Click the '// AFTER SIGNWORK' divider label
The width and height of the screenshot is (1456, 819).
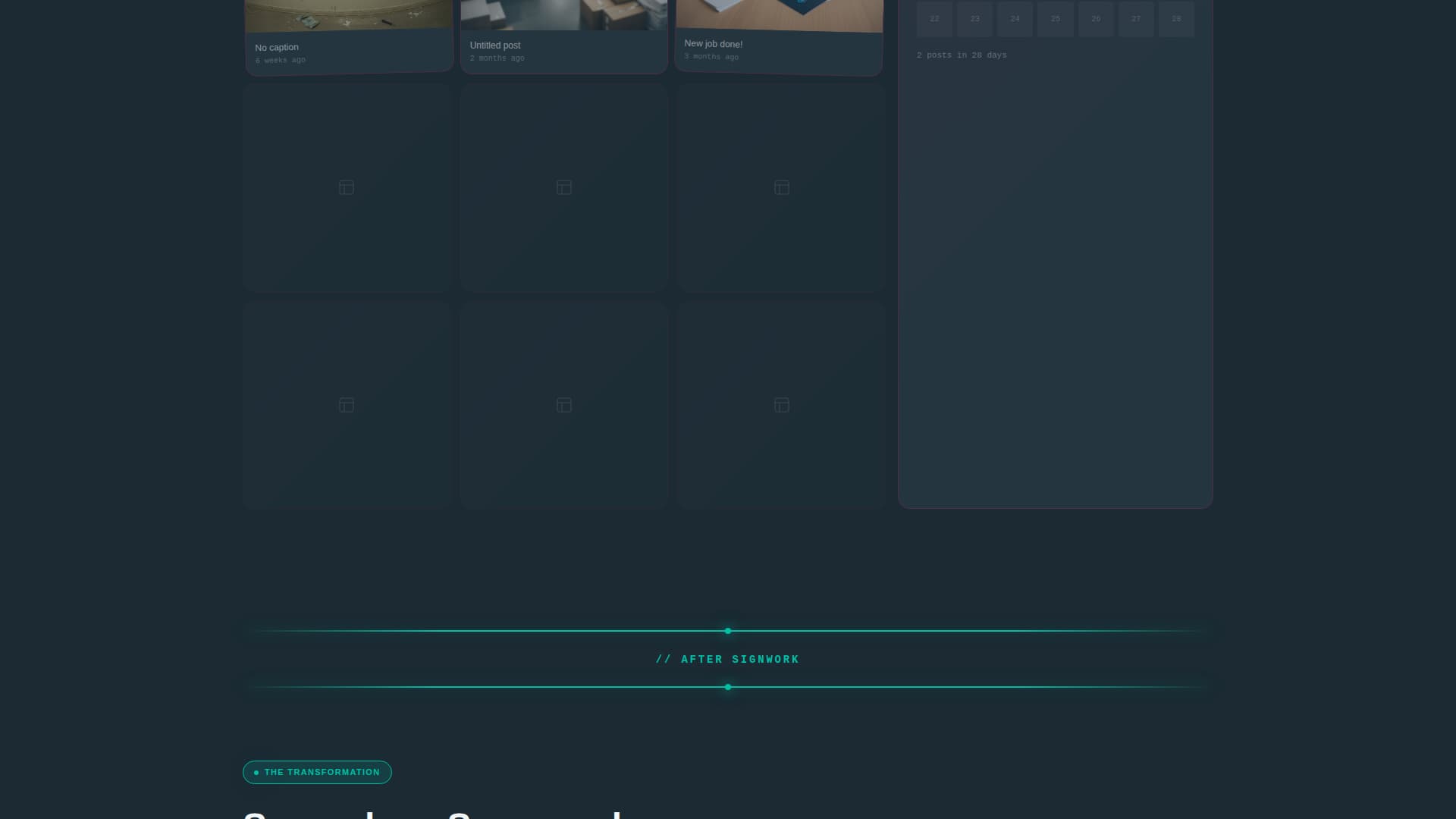727,660
